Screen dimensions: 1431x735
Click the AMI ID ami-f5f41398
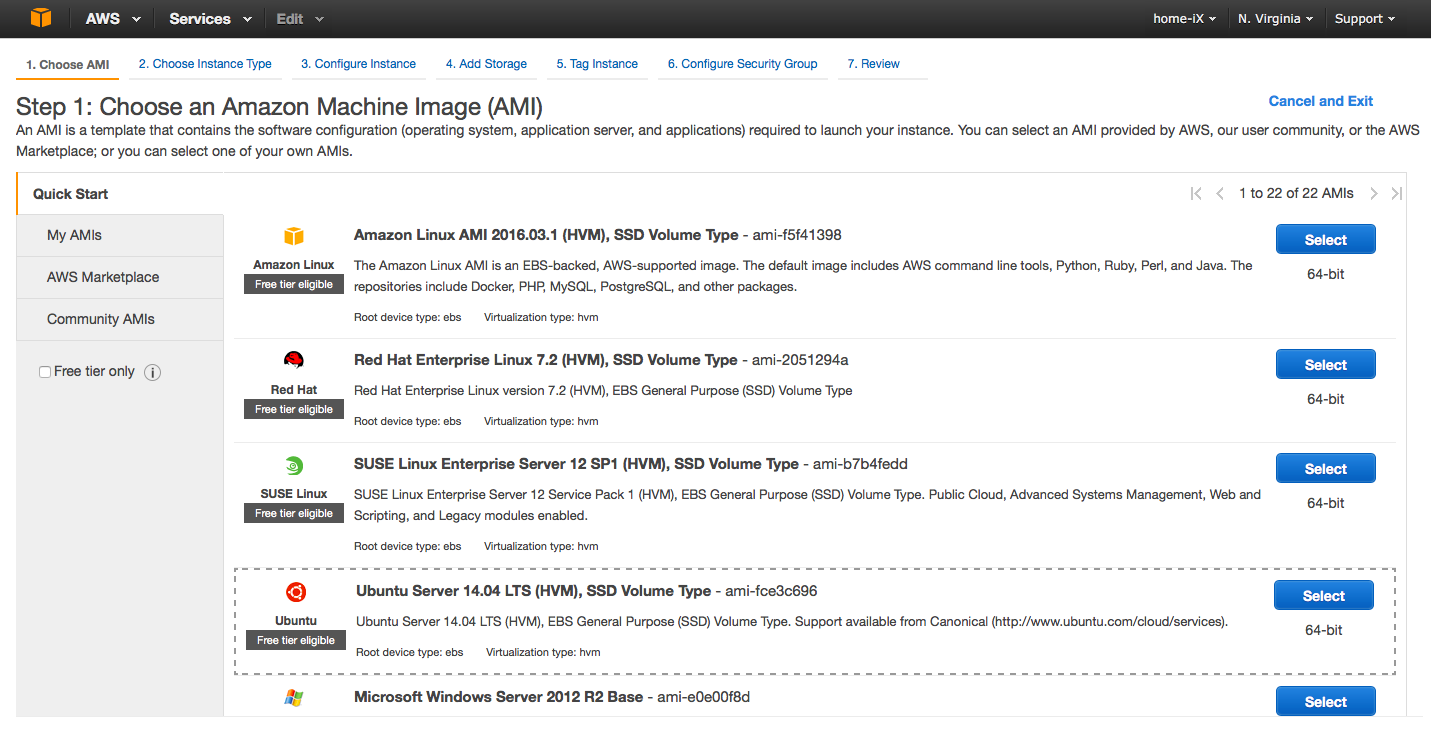(x=797, y=235)
